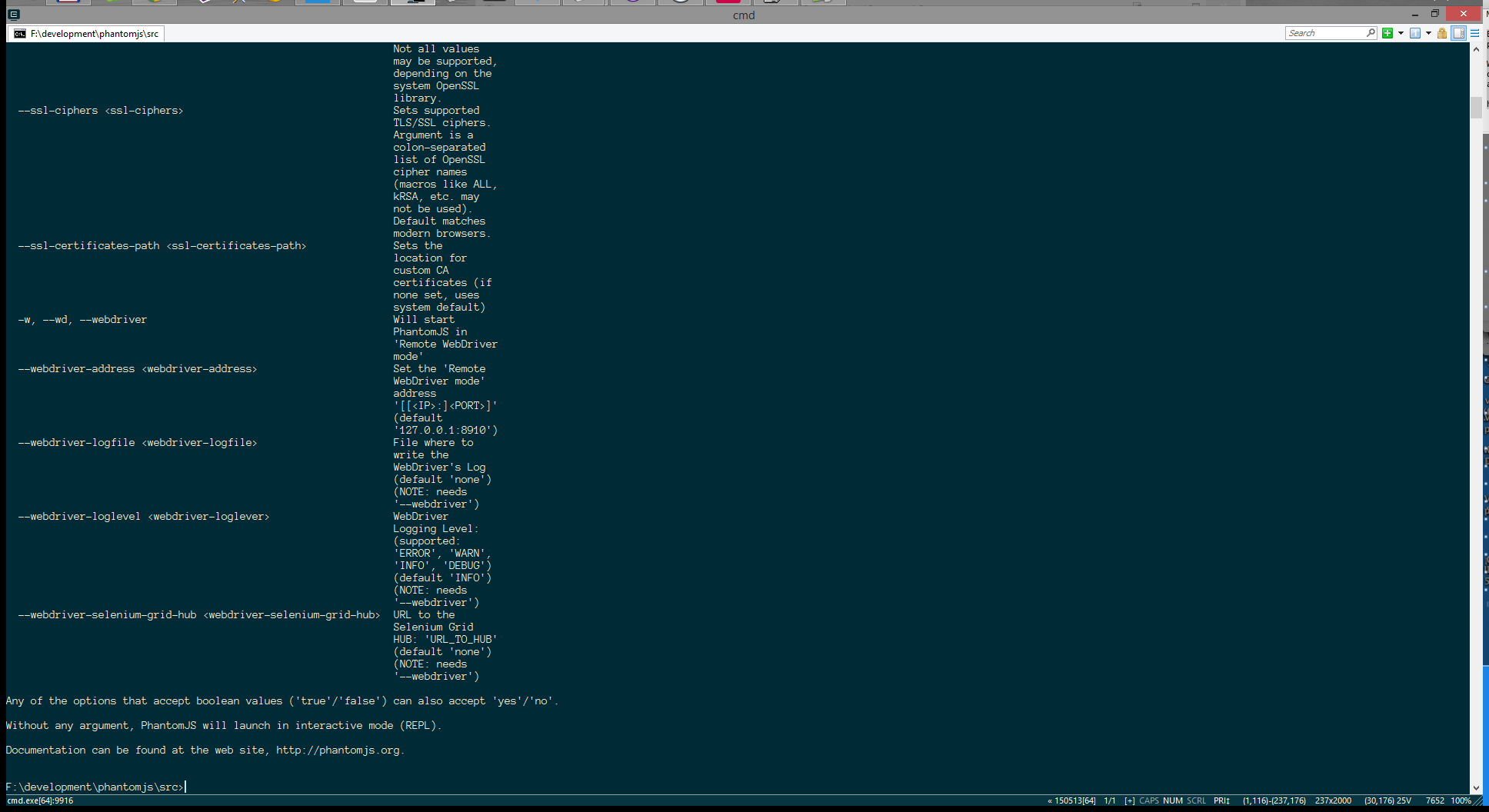Click the 'Without any argument' REPL line
The height and width of the screenshot is (812, 1489).
pyautogui.click(x=224, y=726)
